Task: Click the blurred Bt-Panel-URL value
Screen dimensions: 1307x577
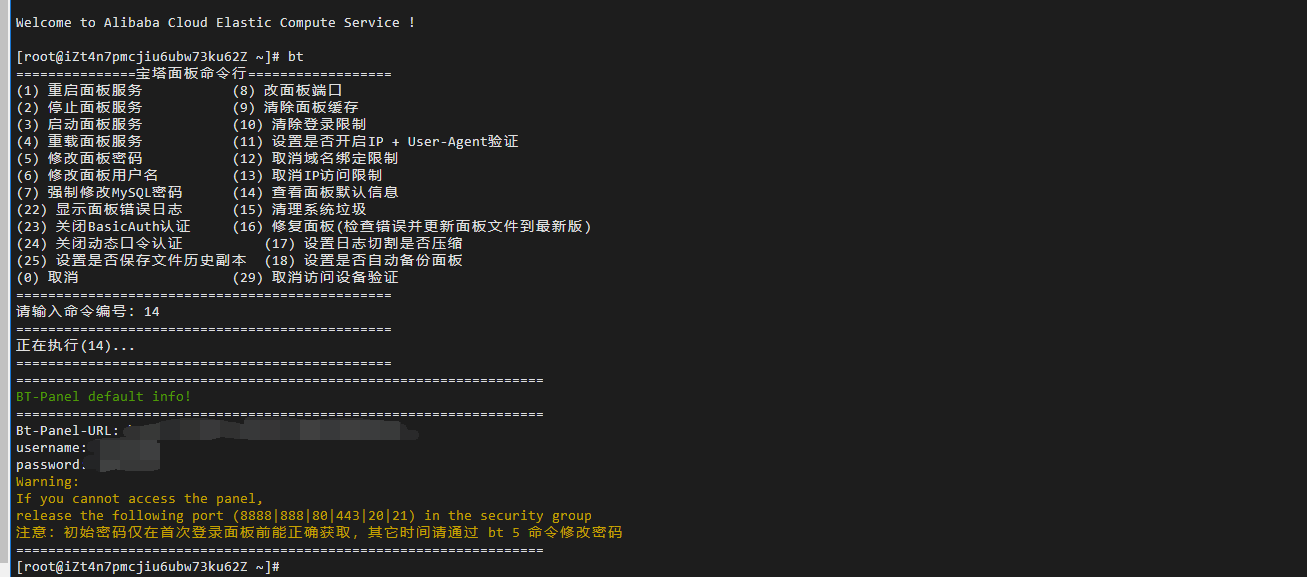Action: coord(270,431)
